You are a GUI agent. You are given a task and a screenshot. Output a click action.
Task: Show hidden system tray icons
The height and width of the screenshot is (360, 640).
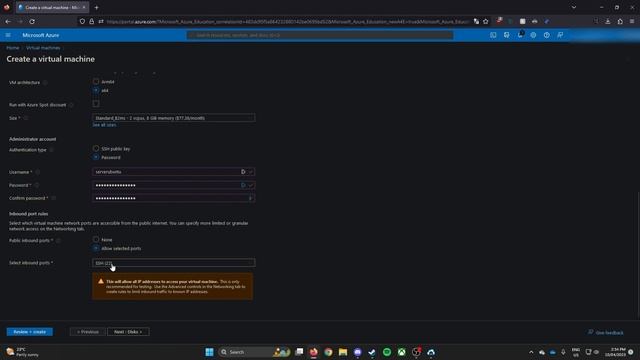pos(531,352)
